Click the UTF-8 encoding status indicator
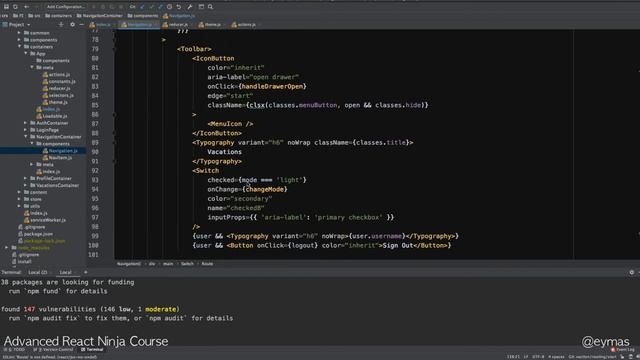 coord(538,357)
